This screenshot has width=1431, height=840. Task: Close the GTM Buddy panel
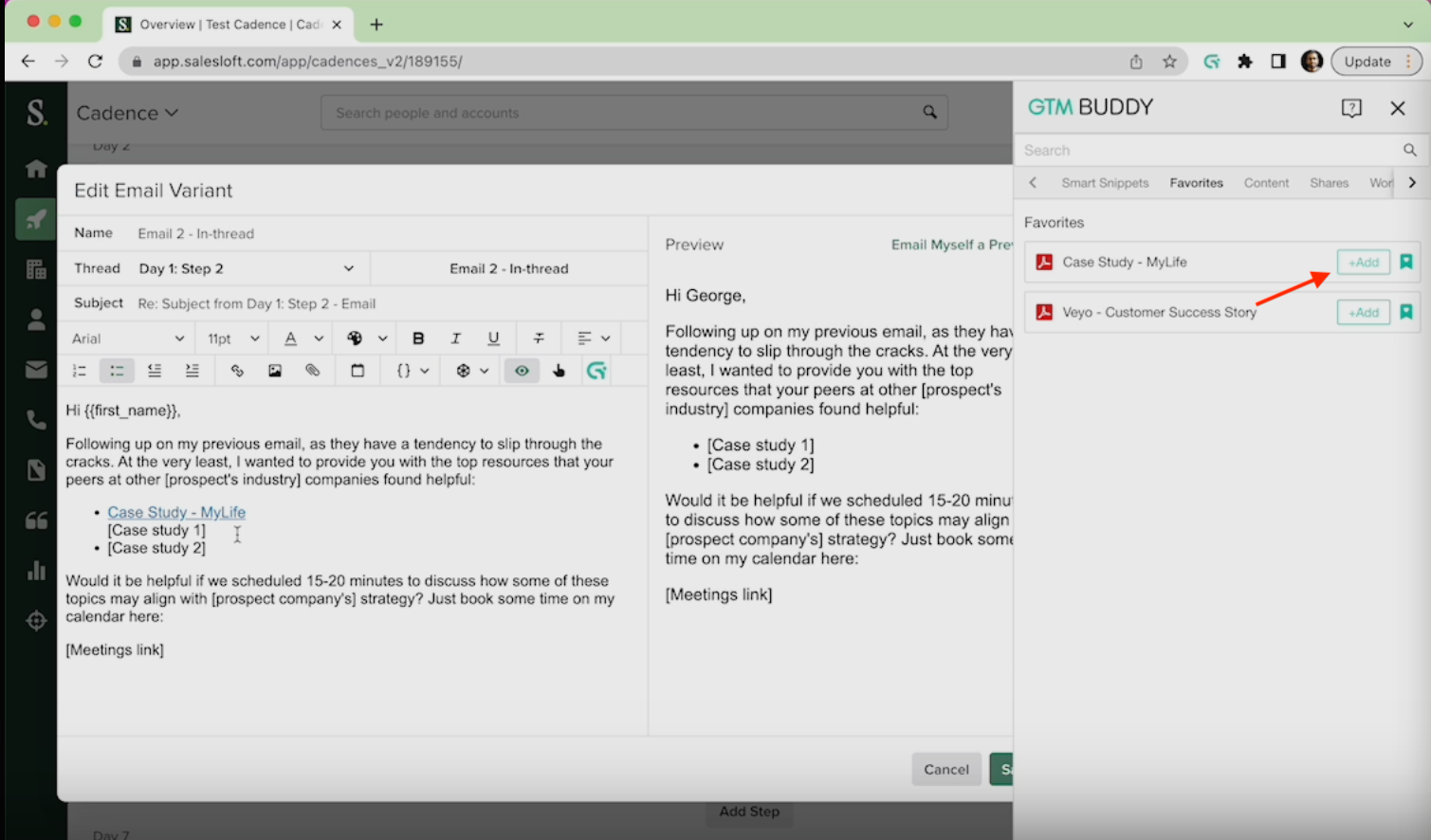1398,107
